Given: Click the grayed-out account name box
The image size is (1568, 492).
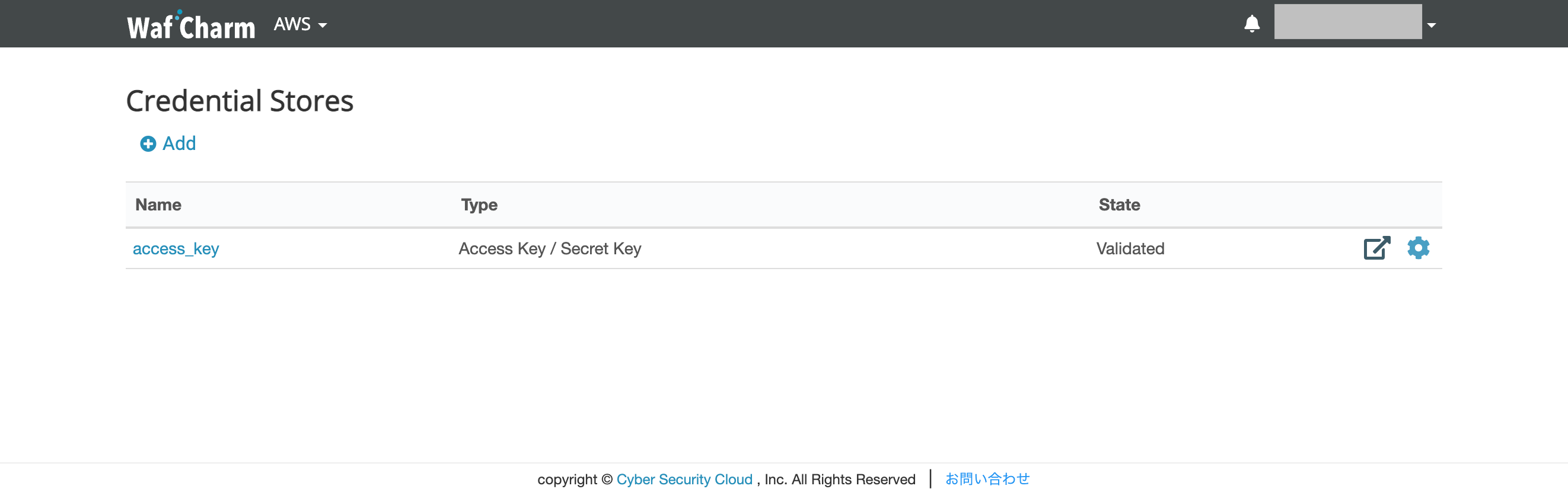Looking at the screenshot, I should 1347,22.
